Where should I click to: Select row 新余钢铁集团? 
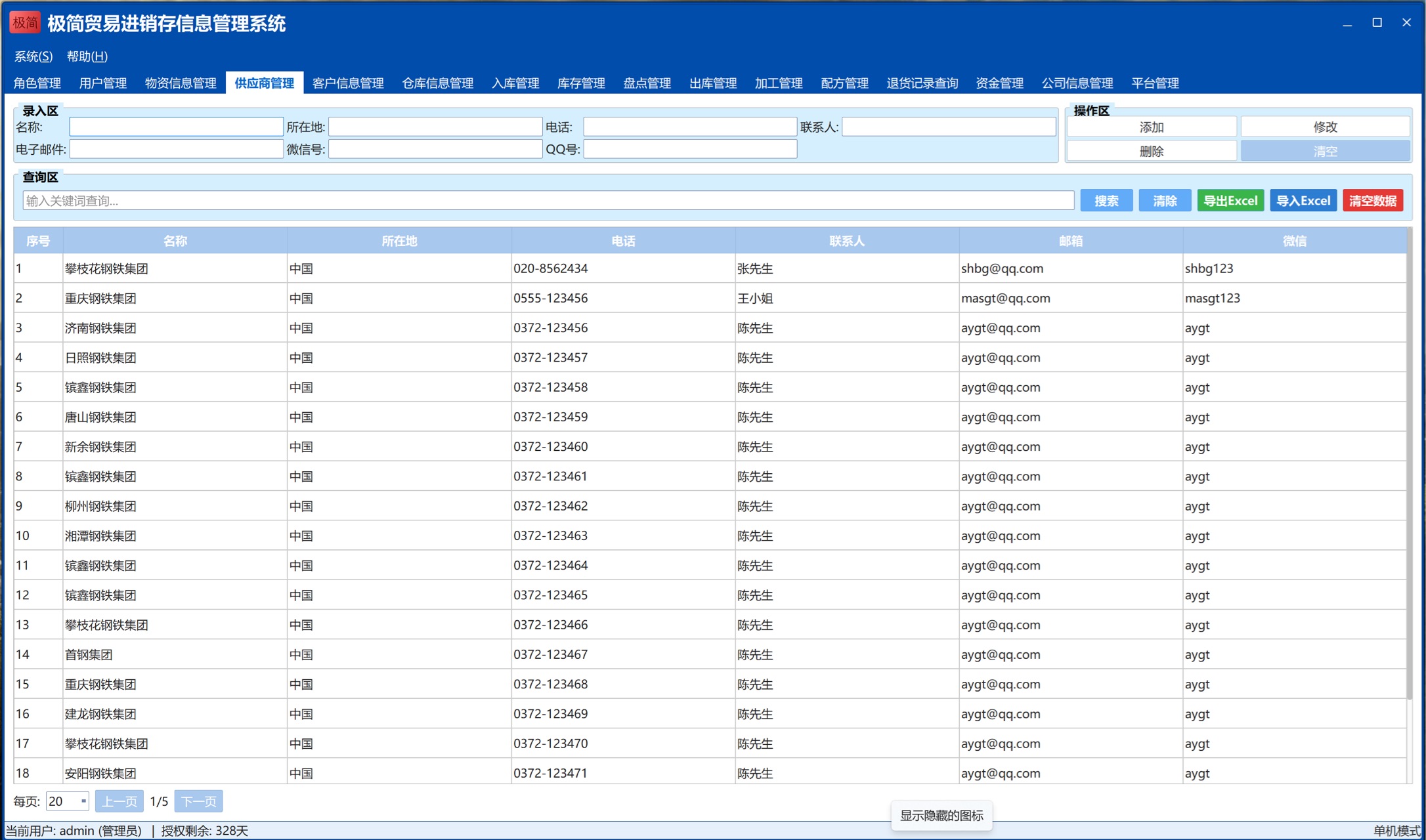[710, 446]
